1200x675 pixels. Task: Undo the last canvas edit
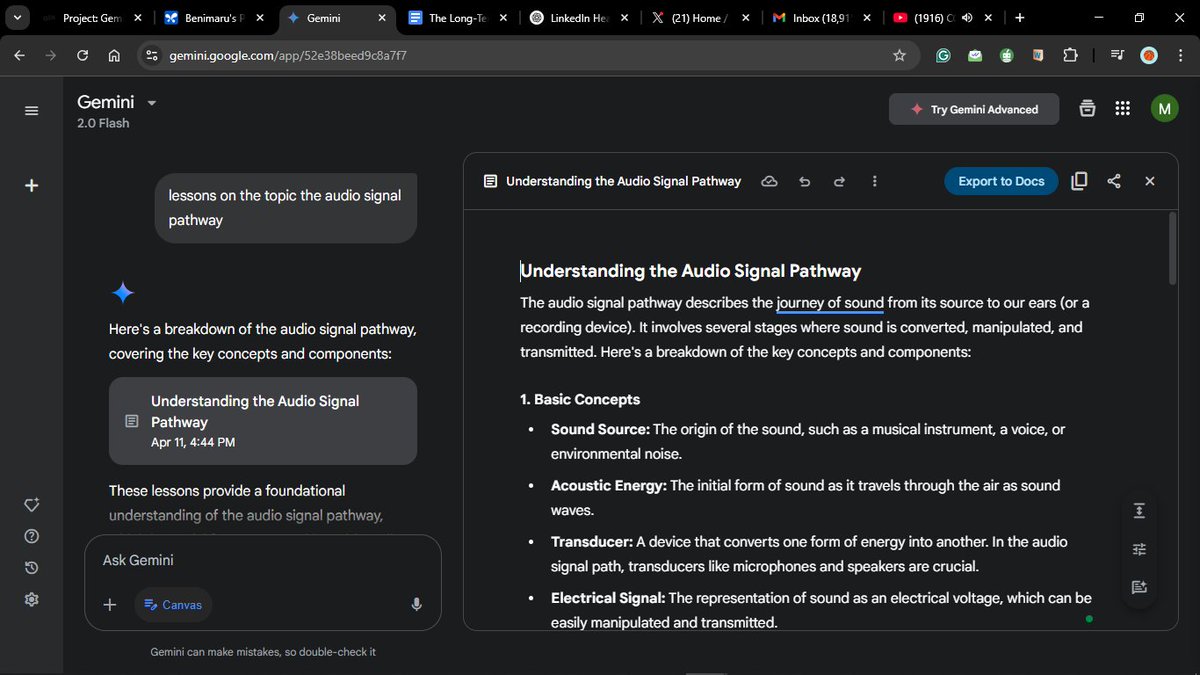point(804,181)
